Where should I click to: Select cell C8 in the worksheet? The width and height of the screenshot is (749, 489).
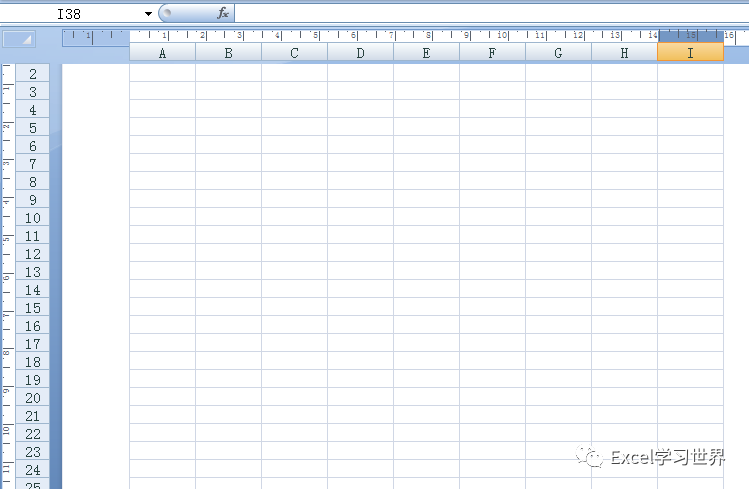click(x=294, y=182)
